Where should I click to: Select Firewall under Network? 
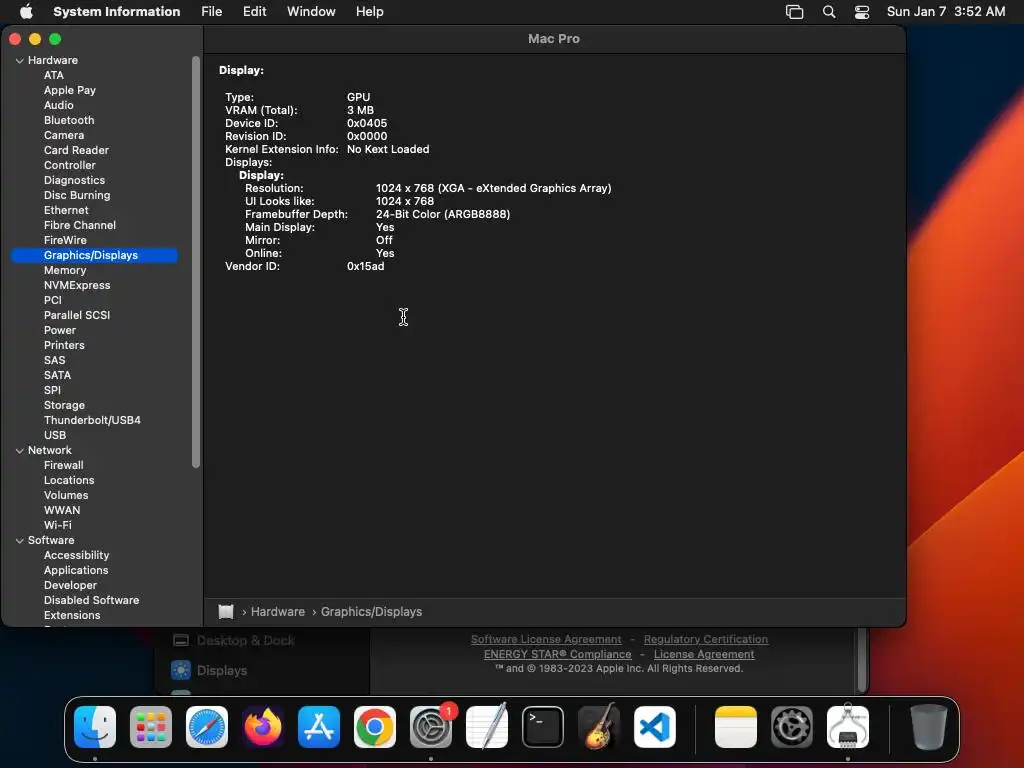pos(63,466)
